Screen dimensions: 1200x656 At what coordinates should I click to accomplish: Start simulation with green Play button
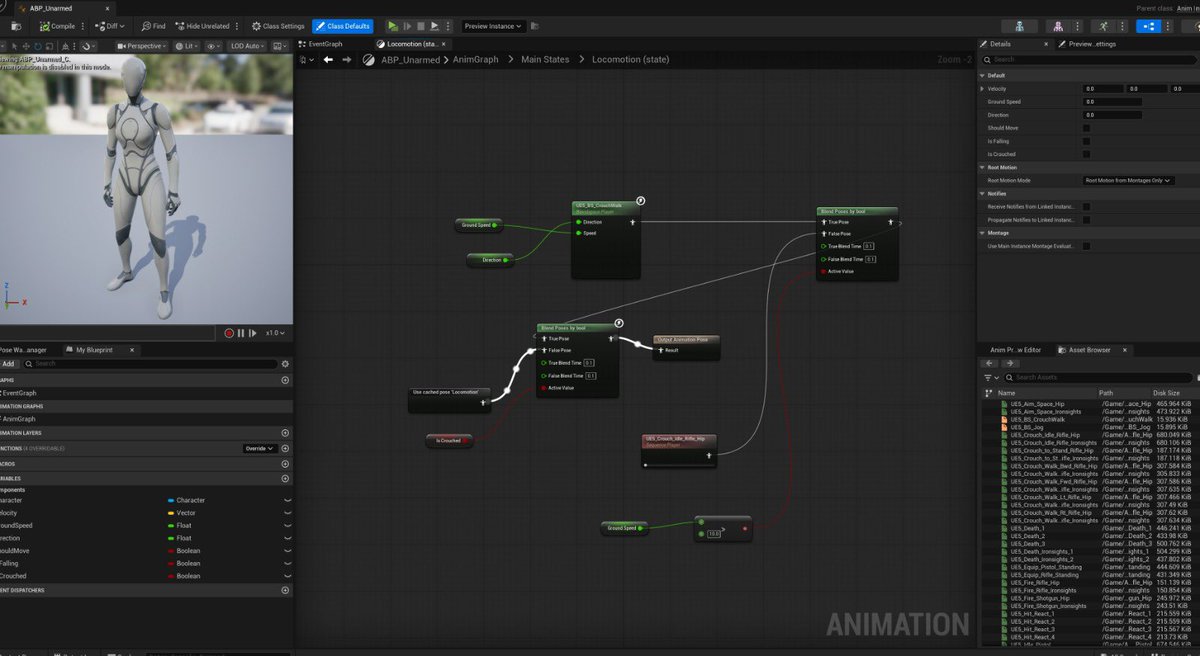pos(393,26)
